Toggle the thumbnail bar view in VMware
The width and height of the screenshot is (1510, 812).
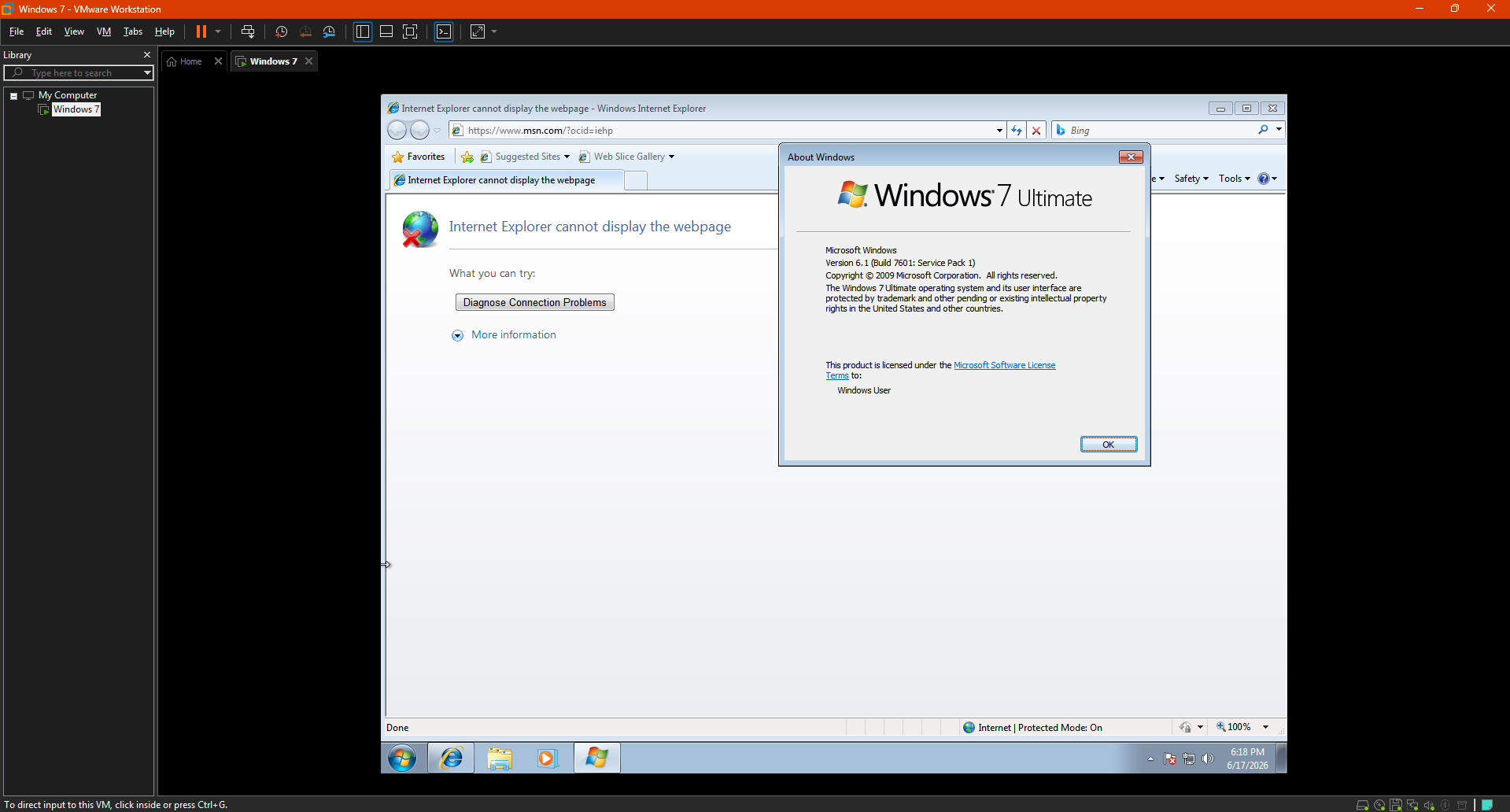pos(386,31)
